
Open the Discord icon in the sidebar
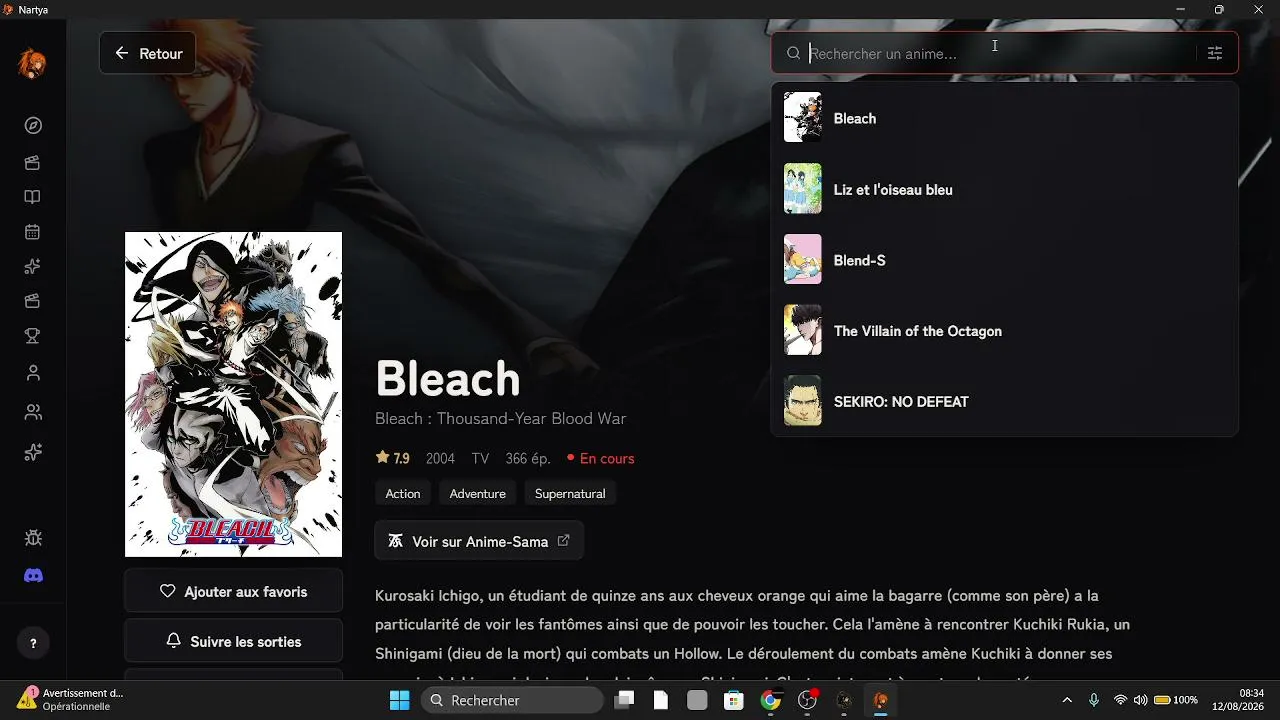(x=33, y=576)
